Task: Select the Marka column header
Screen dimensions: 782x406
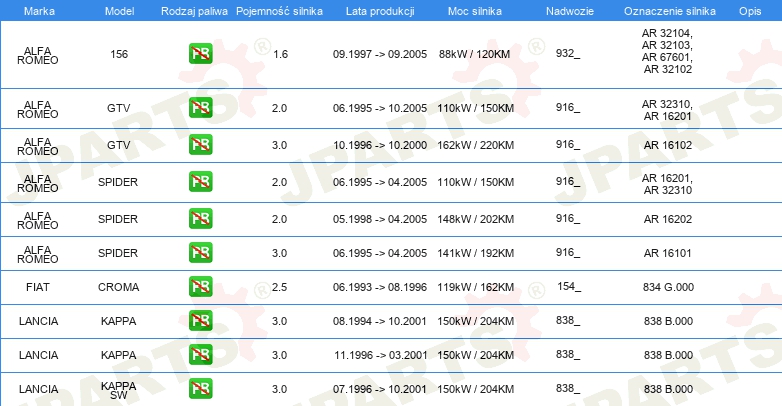Action: coord(39,11)
